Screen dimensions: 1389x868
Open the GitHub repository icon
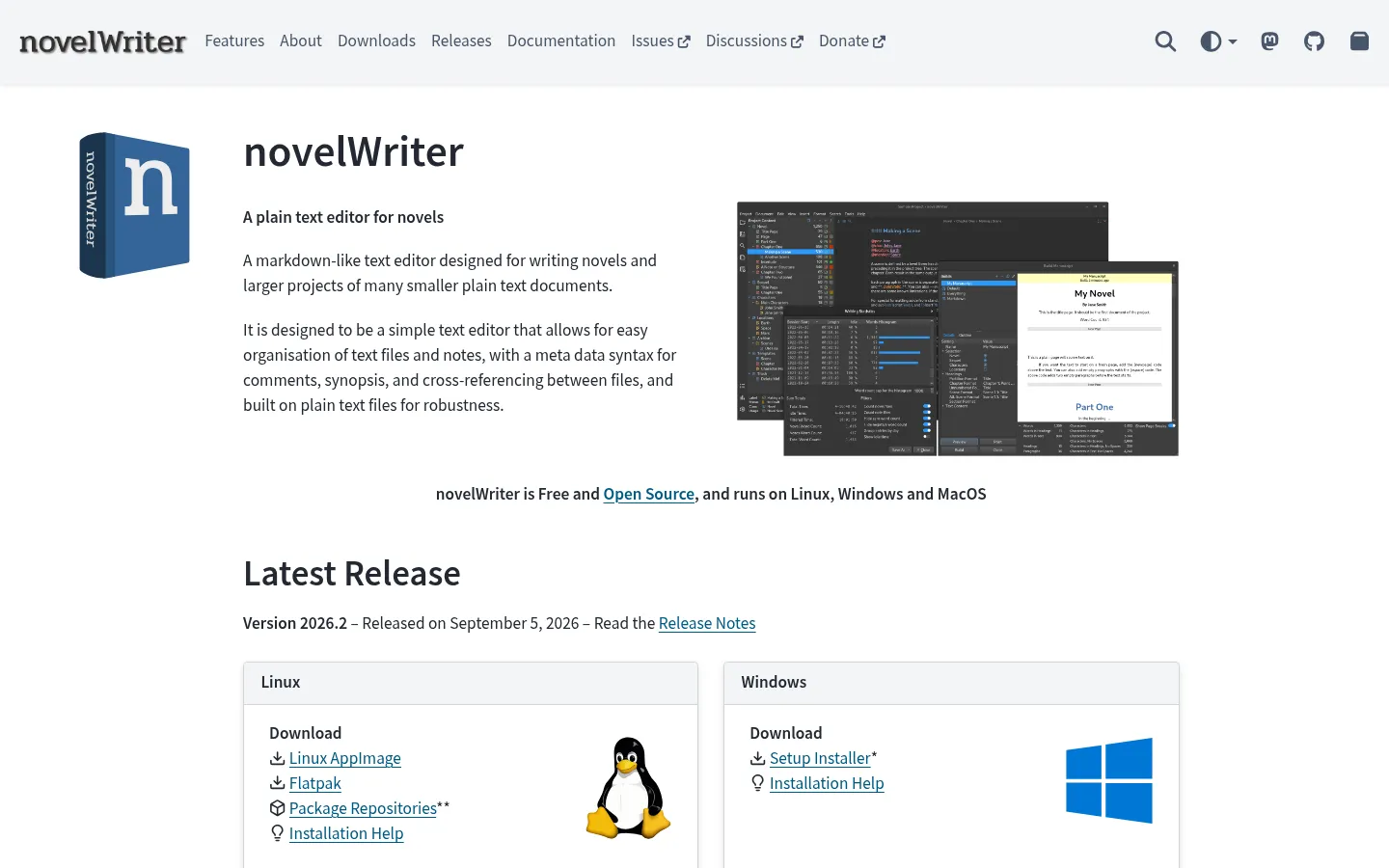pyautogui.click(x=1314, y=41)
